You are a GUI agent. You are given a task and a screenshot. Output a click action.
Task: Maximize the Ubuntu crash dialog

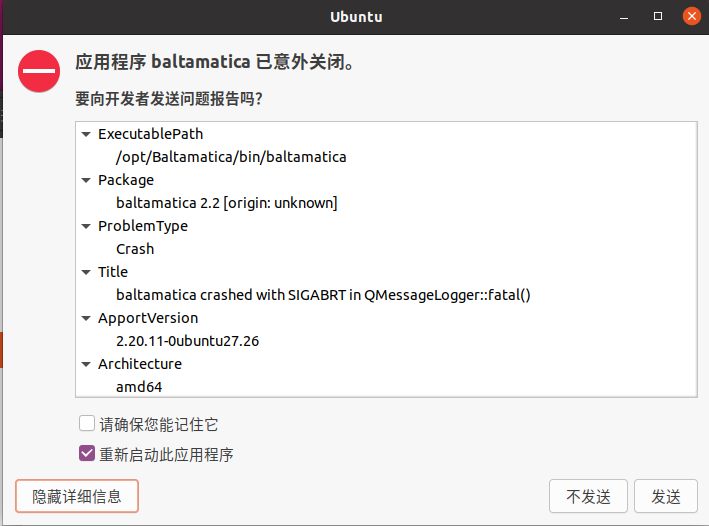coord(658,17)
